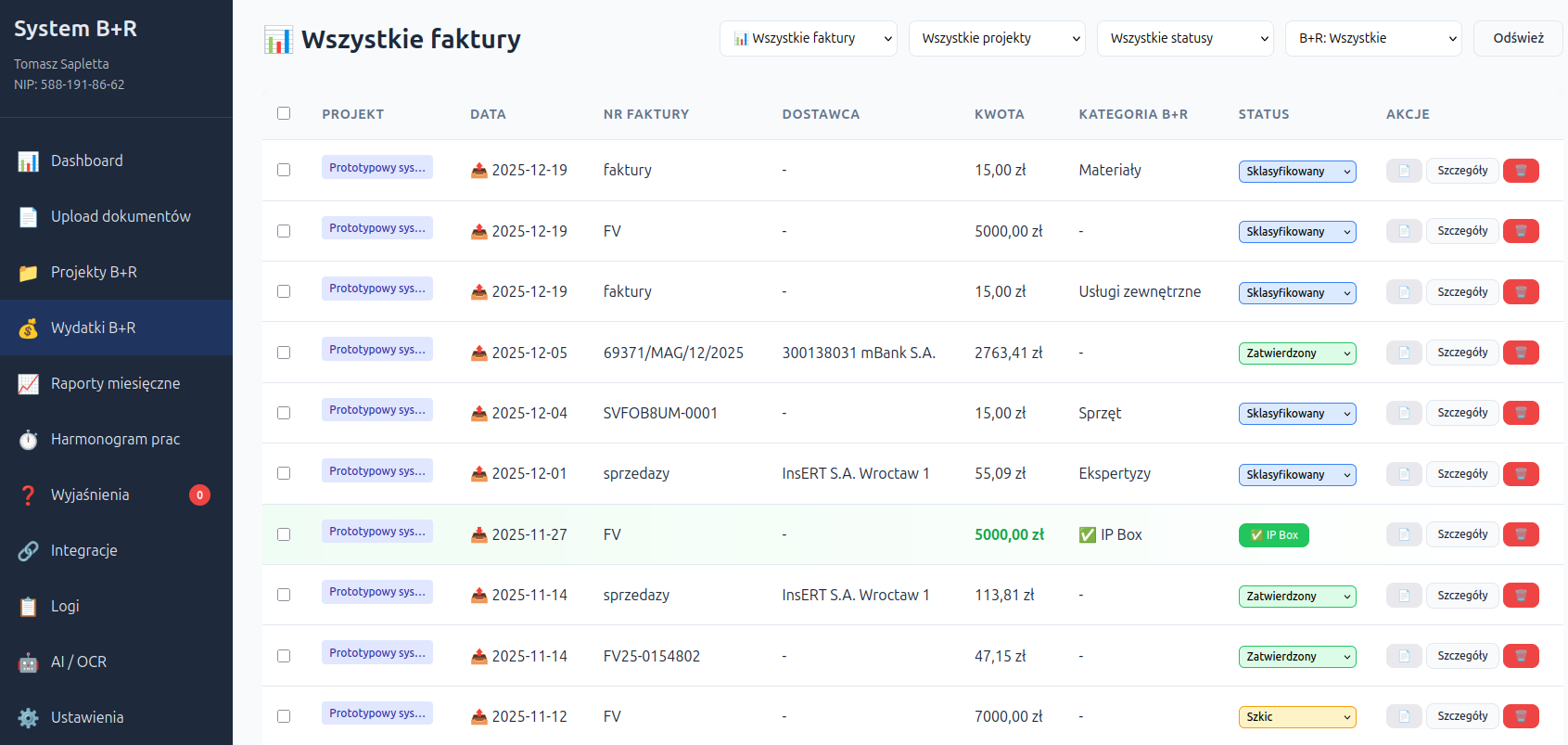This screenshot has height=745, width=1568.
Task: Click the Prototypowy sys... tag in first row
Action: 376,168
